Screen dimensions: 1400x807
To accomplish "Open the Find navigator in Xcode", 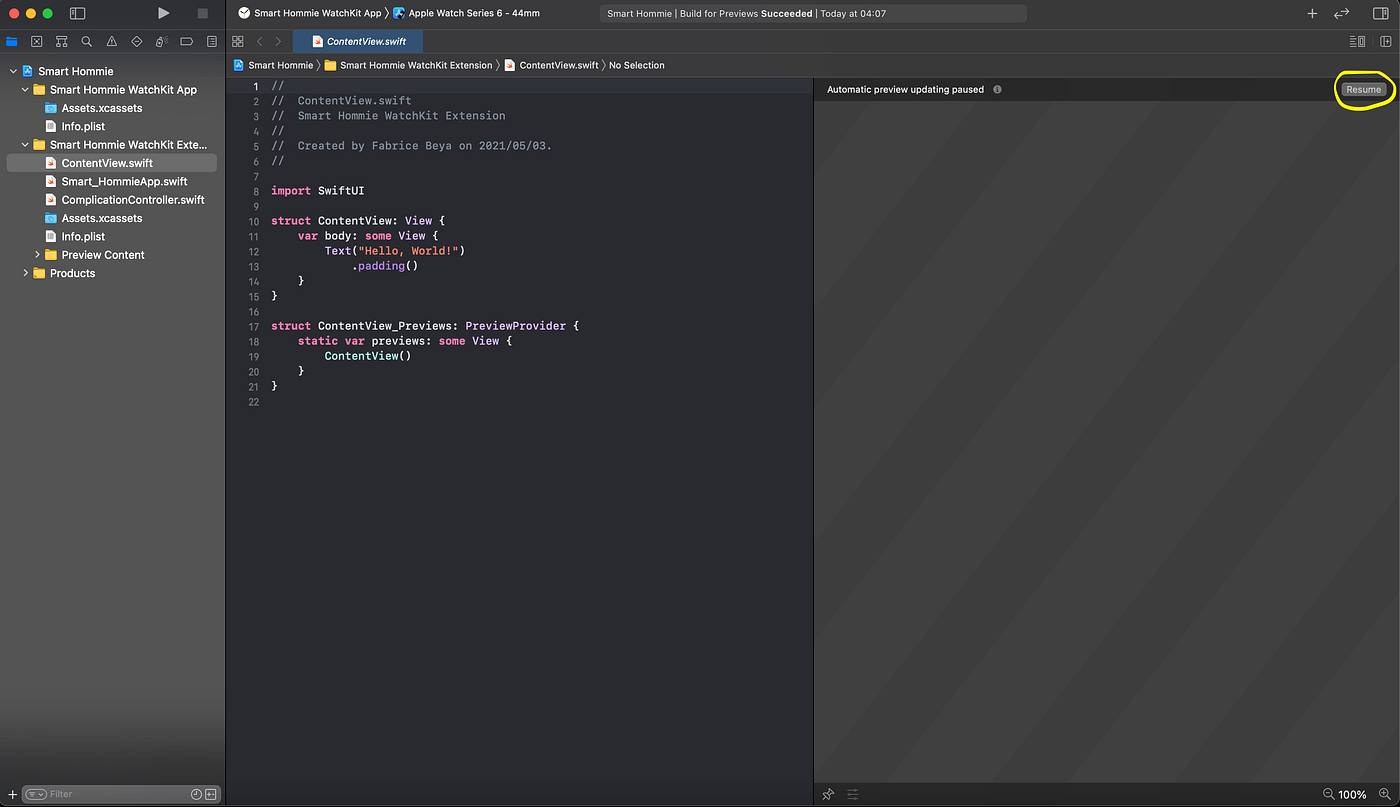I will click(x=86, y=42).
